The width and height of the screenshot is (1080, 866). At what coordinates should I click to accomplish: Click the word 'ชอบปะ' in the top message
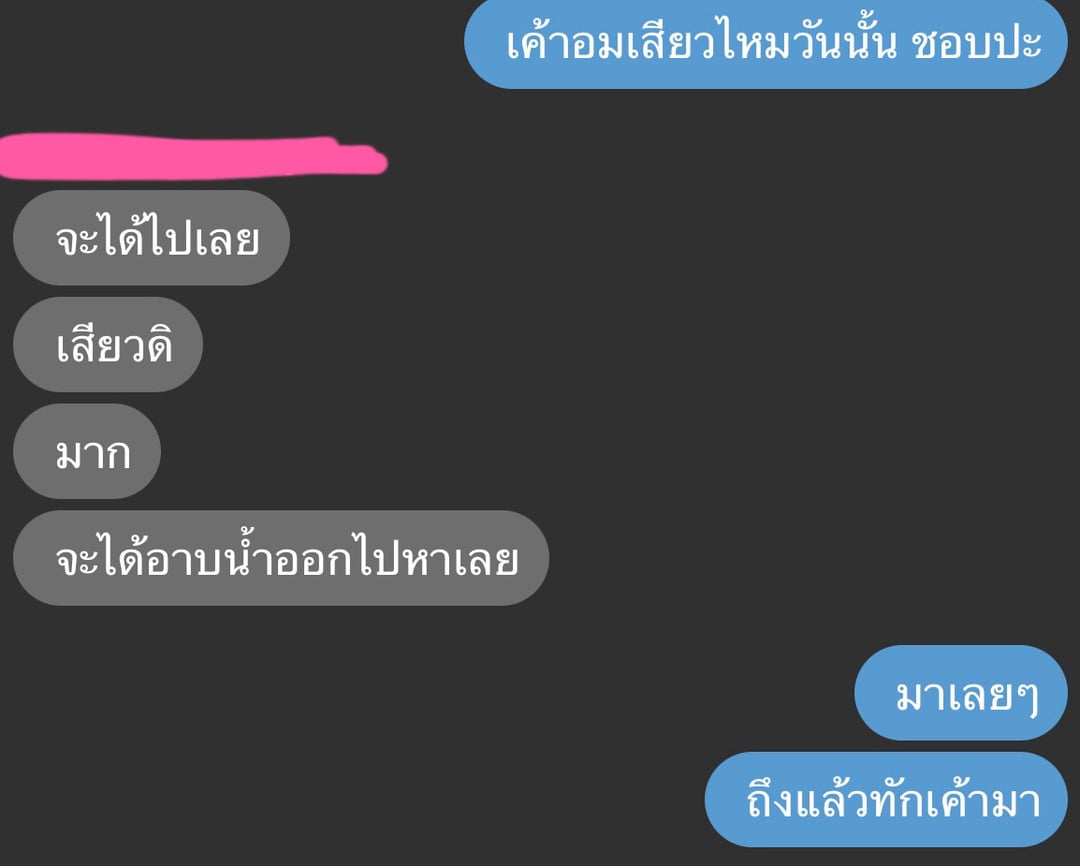tap(976, 44)
